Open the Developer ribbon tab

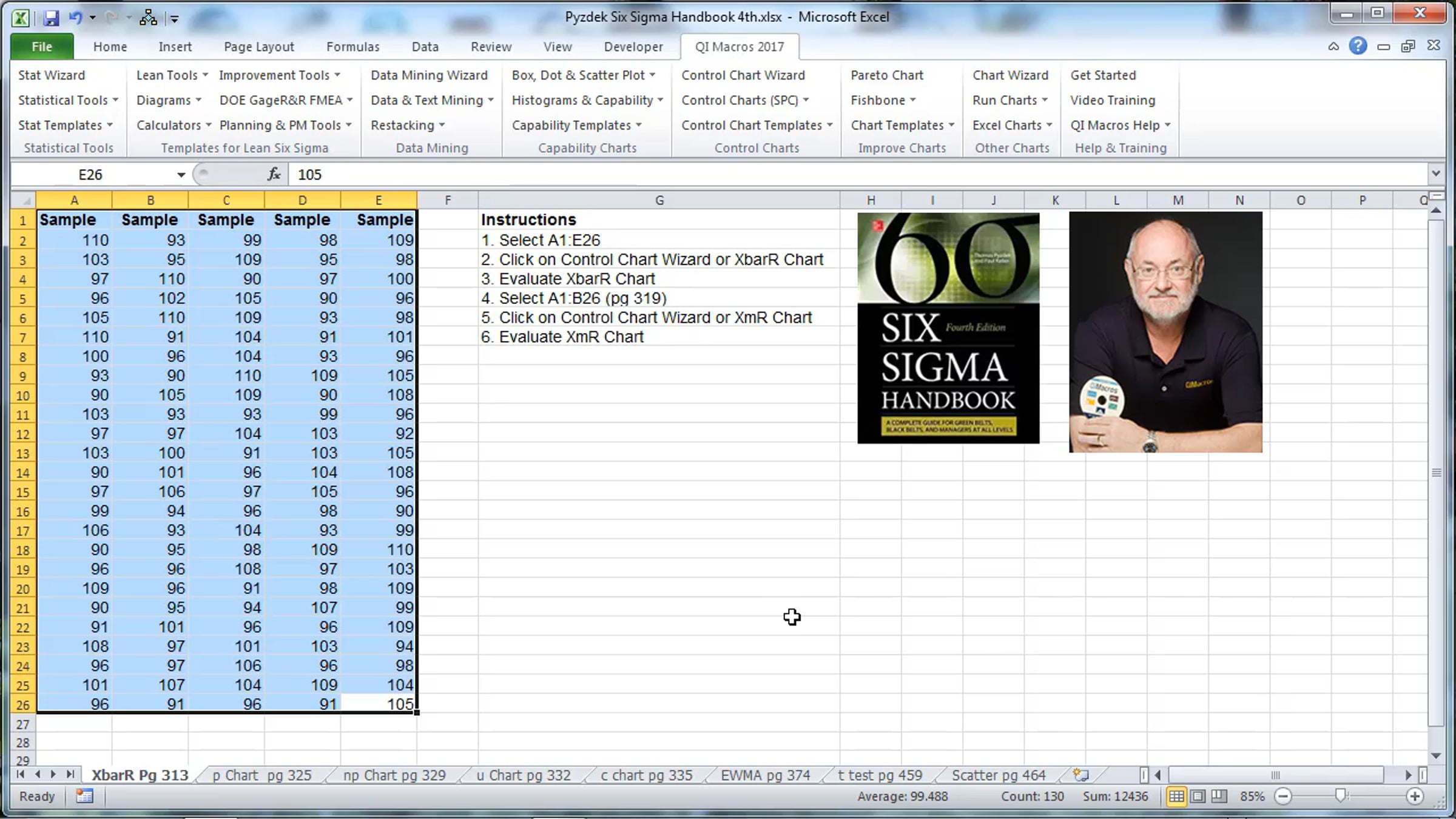[633, 47]
